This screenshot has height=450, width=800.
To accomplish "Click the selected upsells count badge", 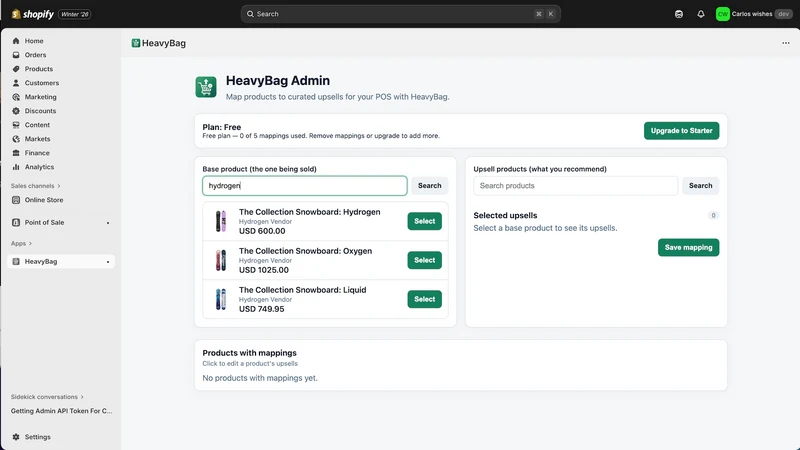I will point(713,215).
